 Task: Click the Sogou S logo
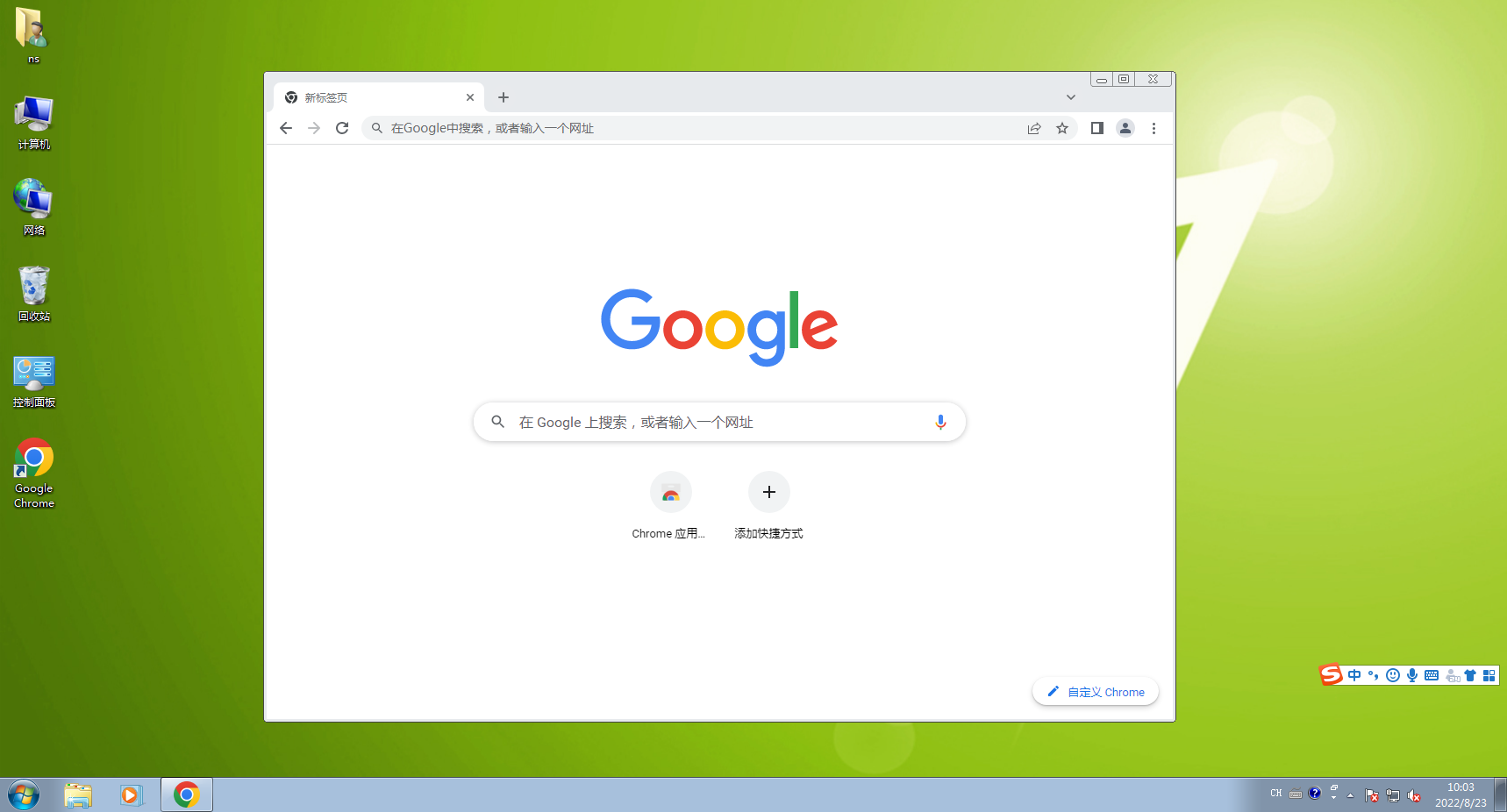(1331, 675)
